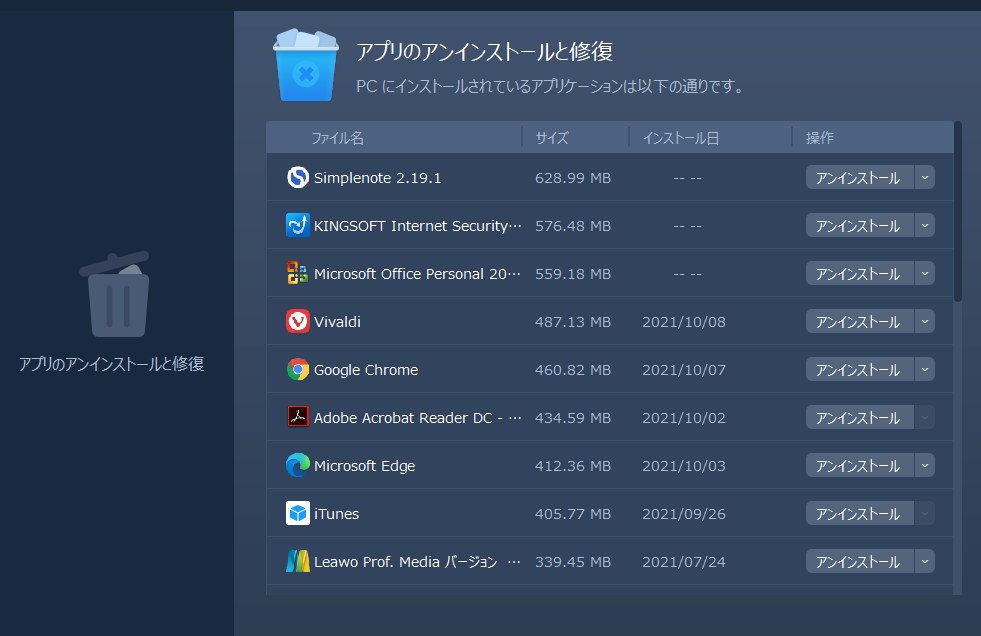981x636 pixels.
Task: Select the iTunes name text
Action: pos(337,513)
